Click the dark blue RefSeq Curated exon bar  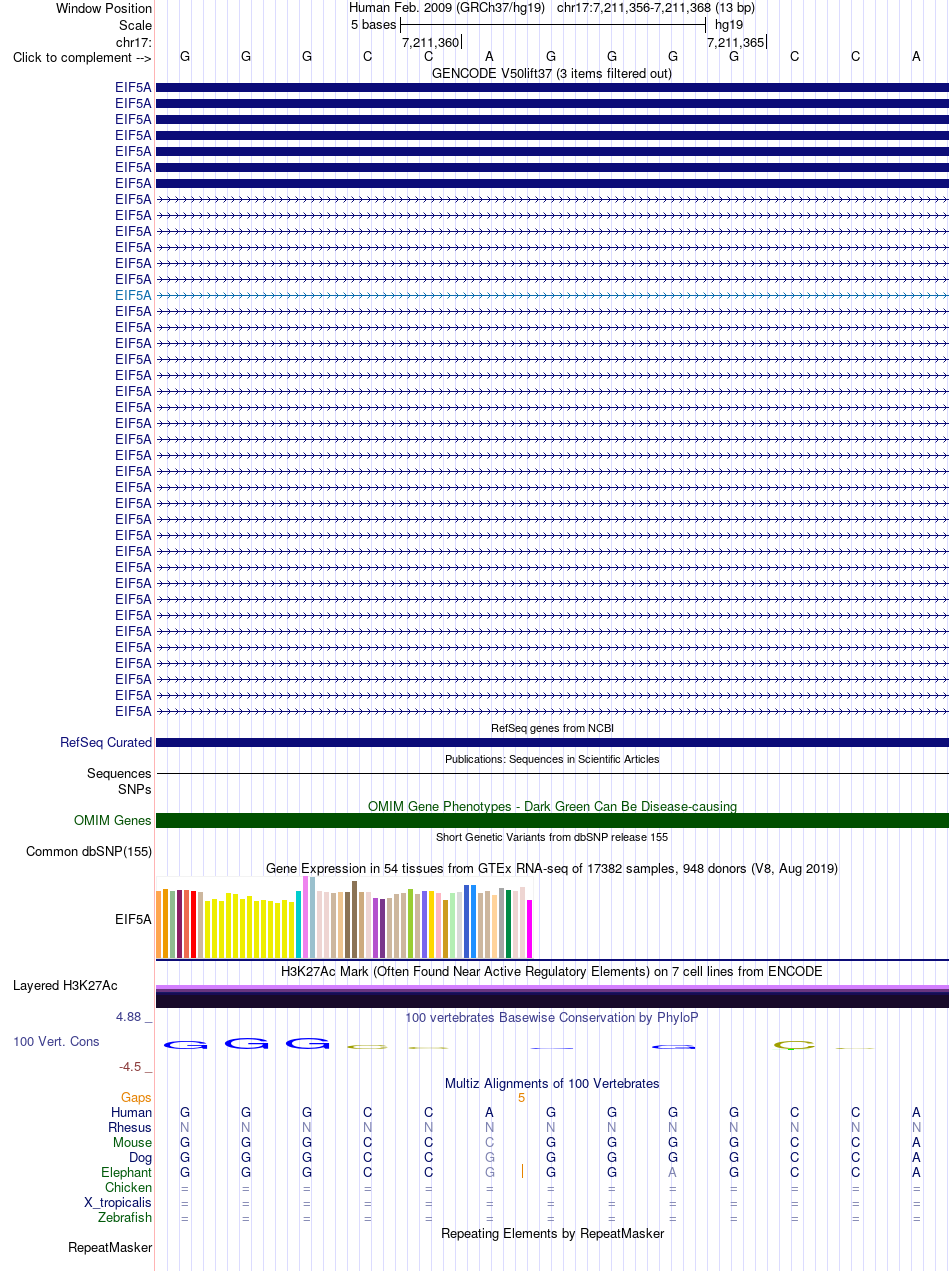tap(552, 743)
